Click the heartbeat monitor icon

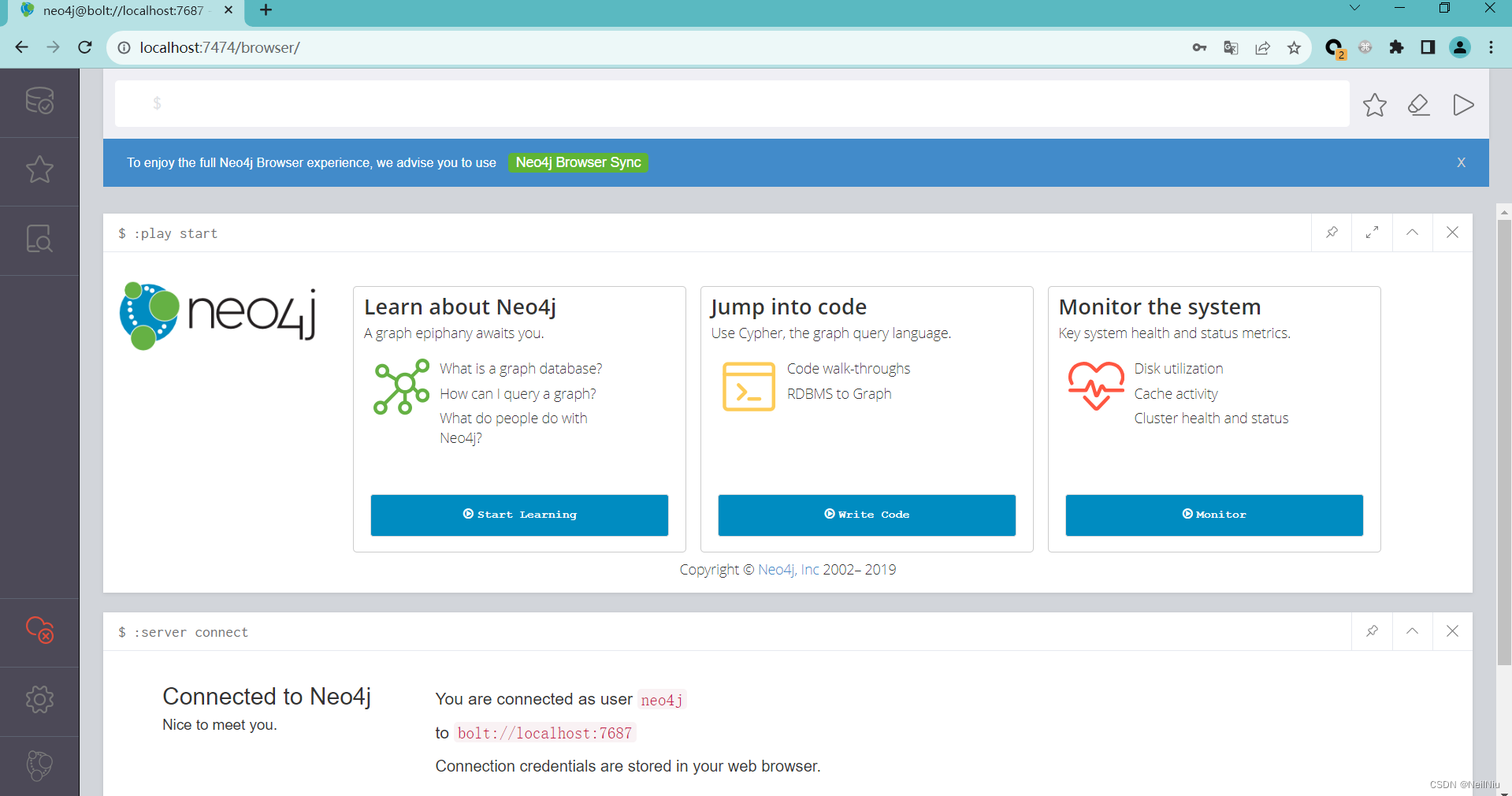(x=1096, y=385)
